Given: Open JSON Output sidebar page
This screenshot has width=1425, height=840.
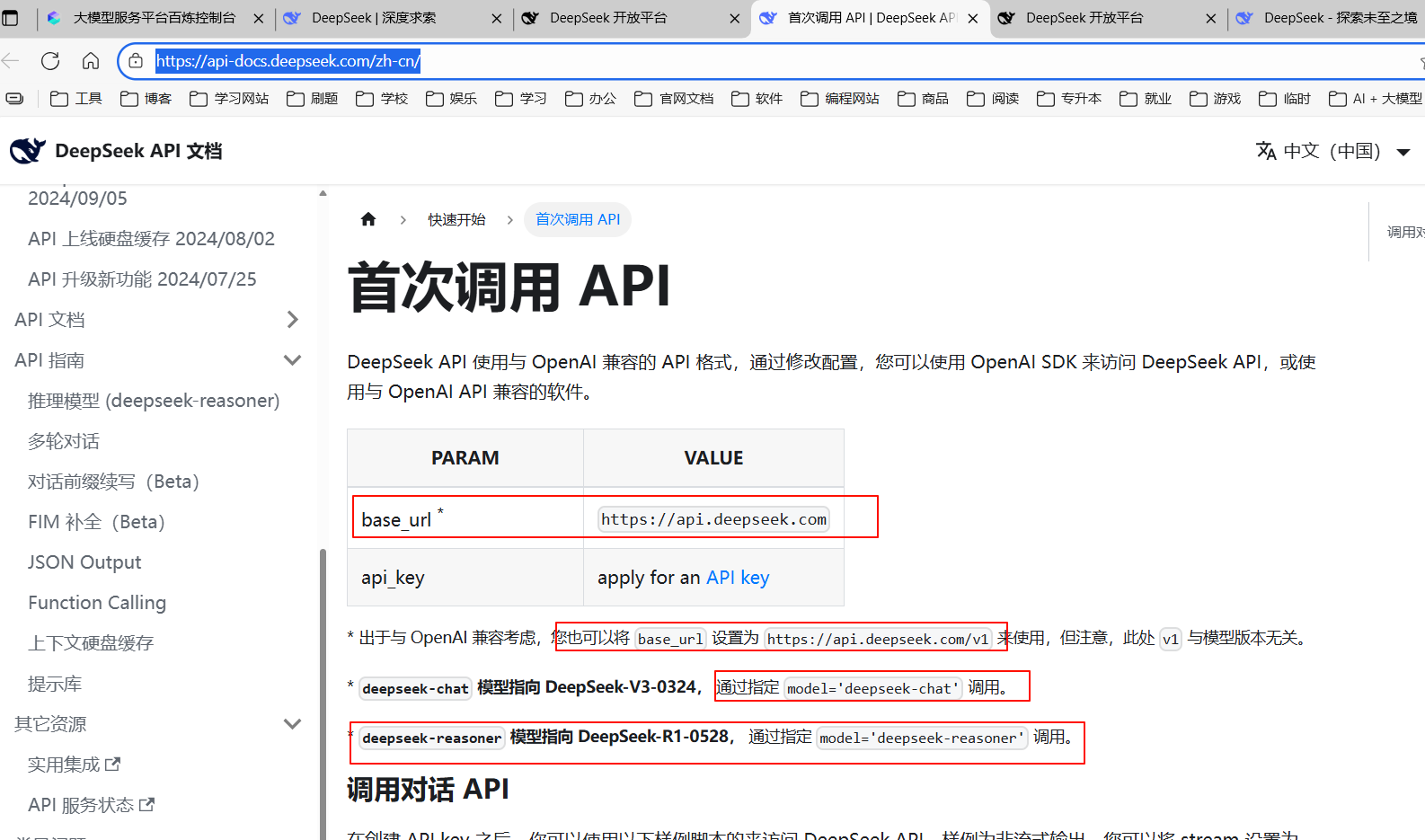Looking at the screenshot, I should tap(84, 562).
